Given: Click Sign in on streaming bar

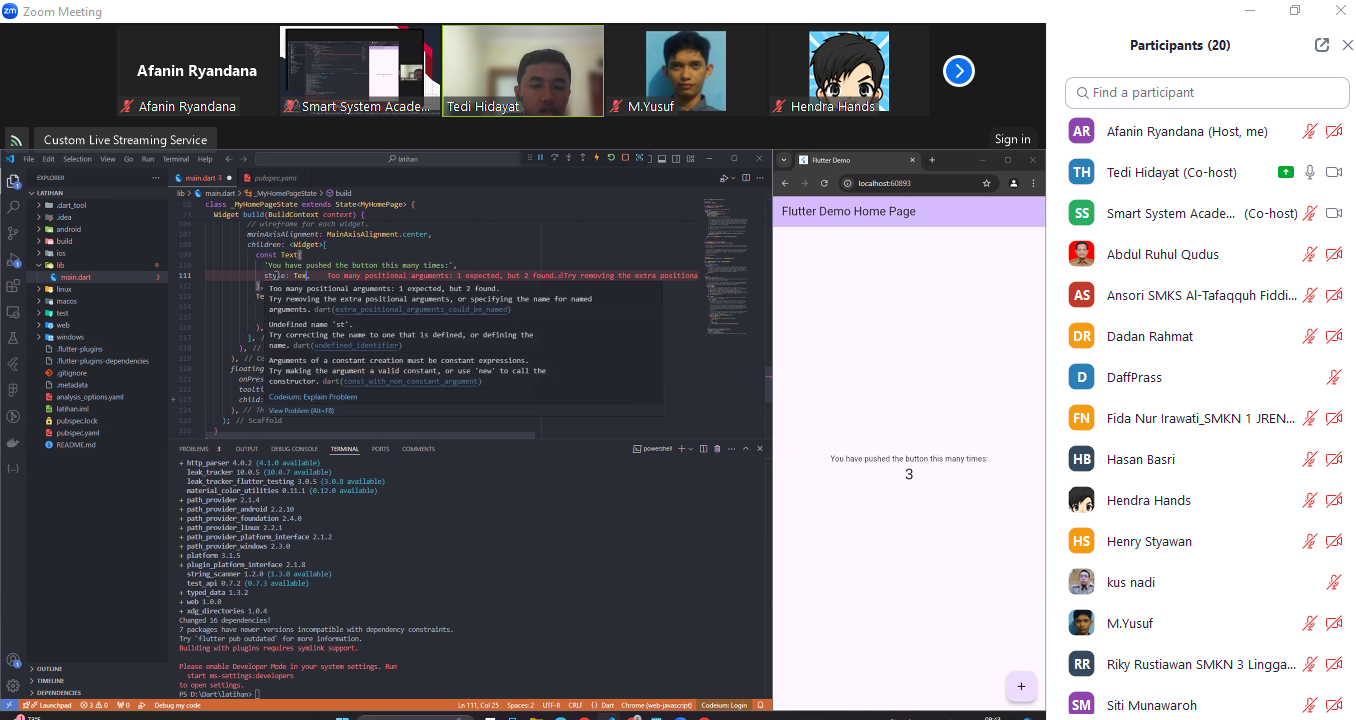Looking at the screenshot, I should coord(1012,139).
